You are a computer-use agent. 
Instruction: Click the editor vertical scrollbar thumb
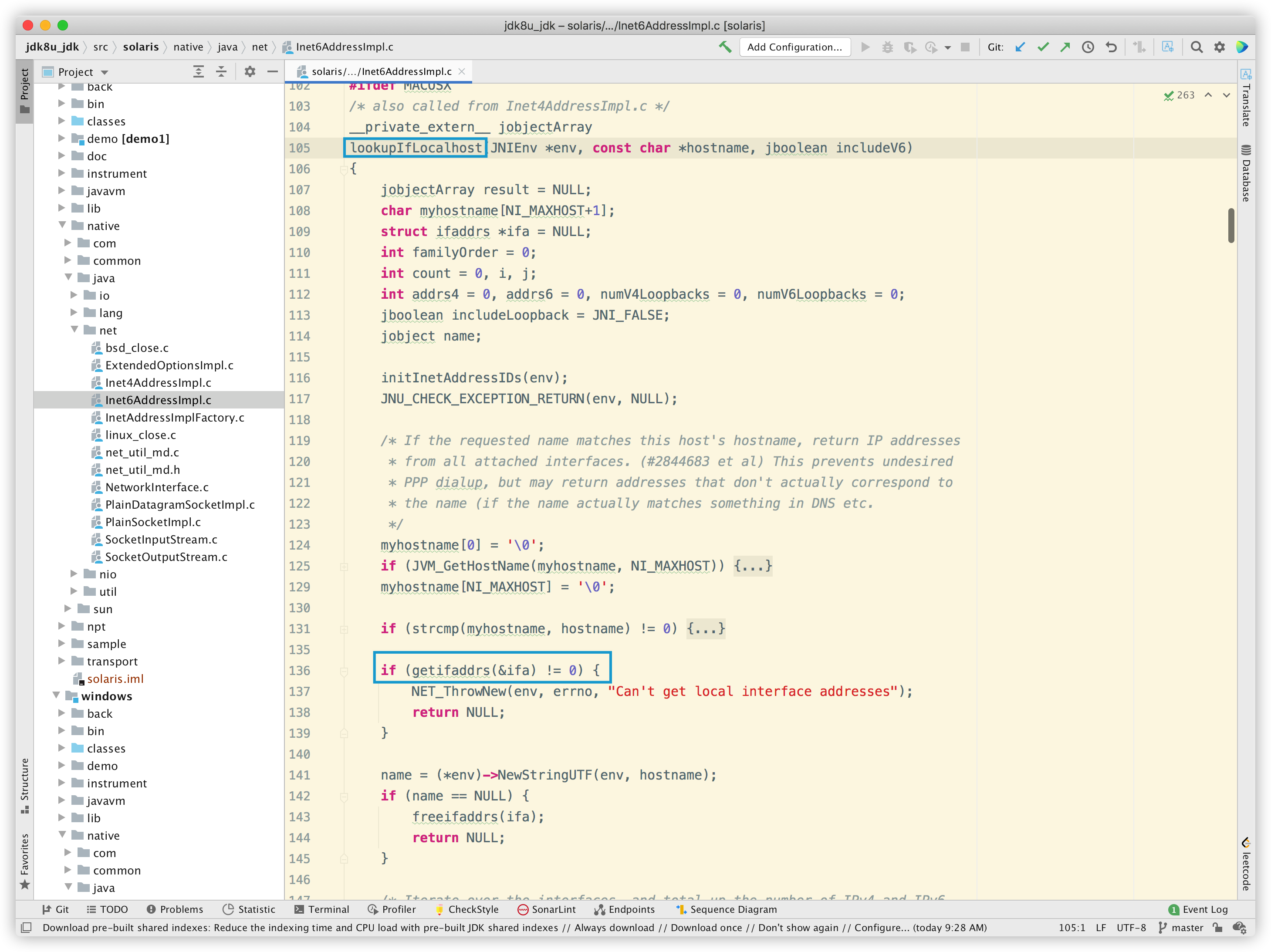point(1231,225)
